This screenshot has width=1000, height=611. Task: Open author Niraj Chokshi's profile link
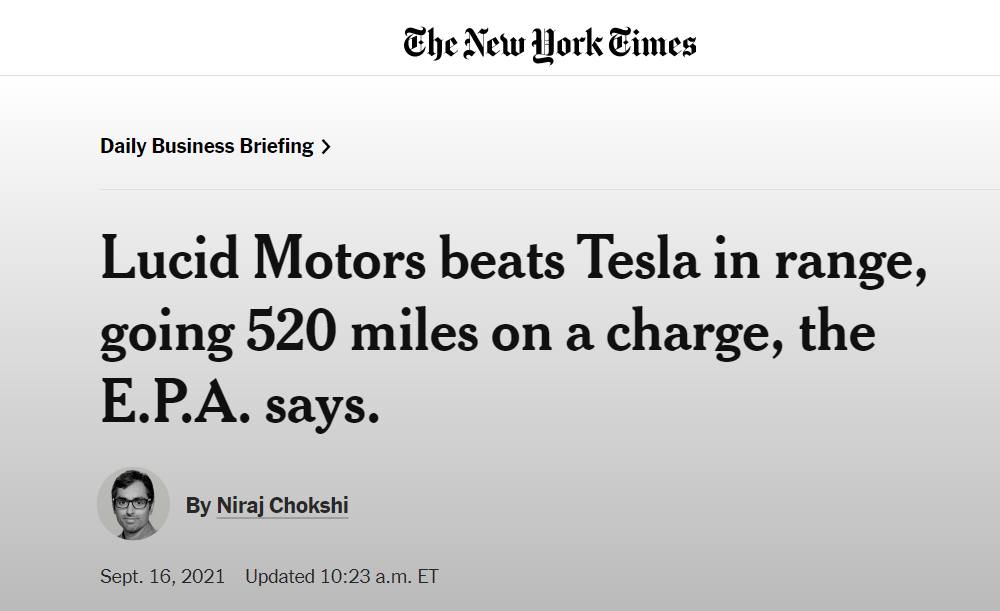pyautogui.click(x=282, y=505)
